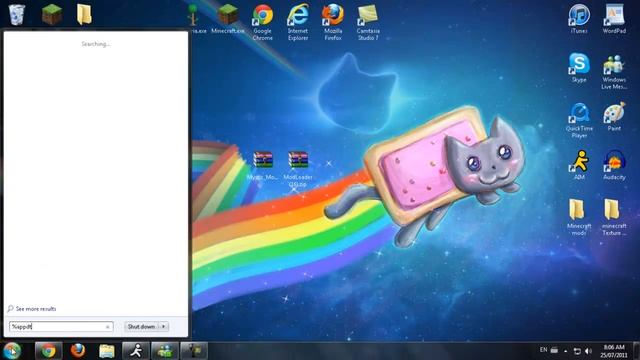This screenshot has width=640, height=360.
Task: Launch QuickTime Player shortcut
Action: point(579,120)
